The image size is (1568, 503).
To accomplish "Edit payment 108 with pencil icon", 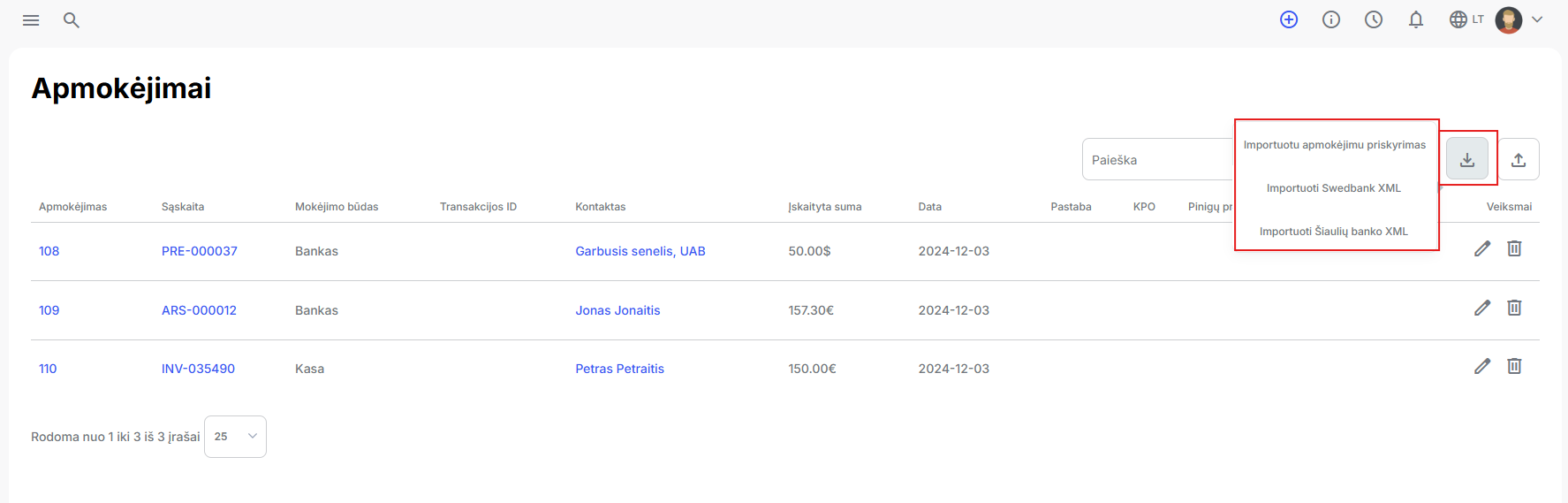I will click(x=1482, y=248).
